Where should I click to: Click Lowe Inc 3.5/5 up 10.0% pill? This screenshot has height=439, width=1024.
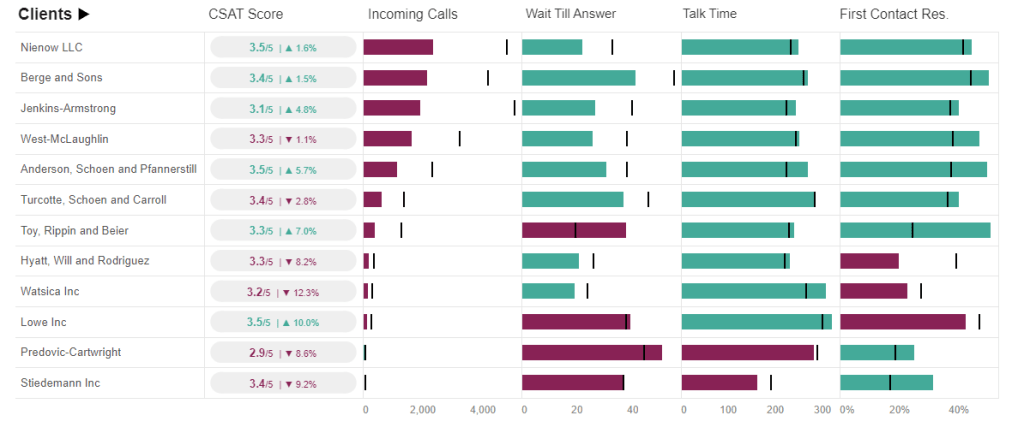click(x=283, y=322)
